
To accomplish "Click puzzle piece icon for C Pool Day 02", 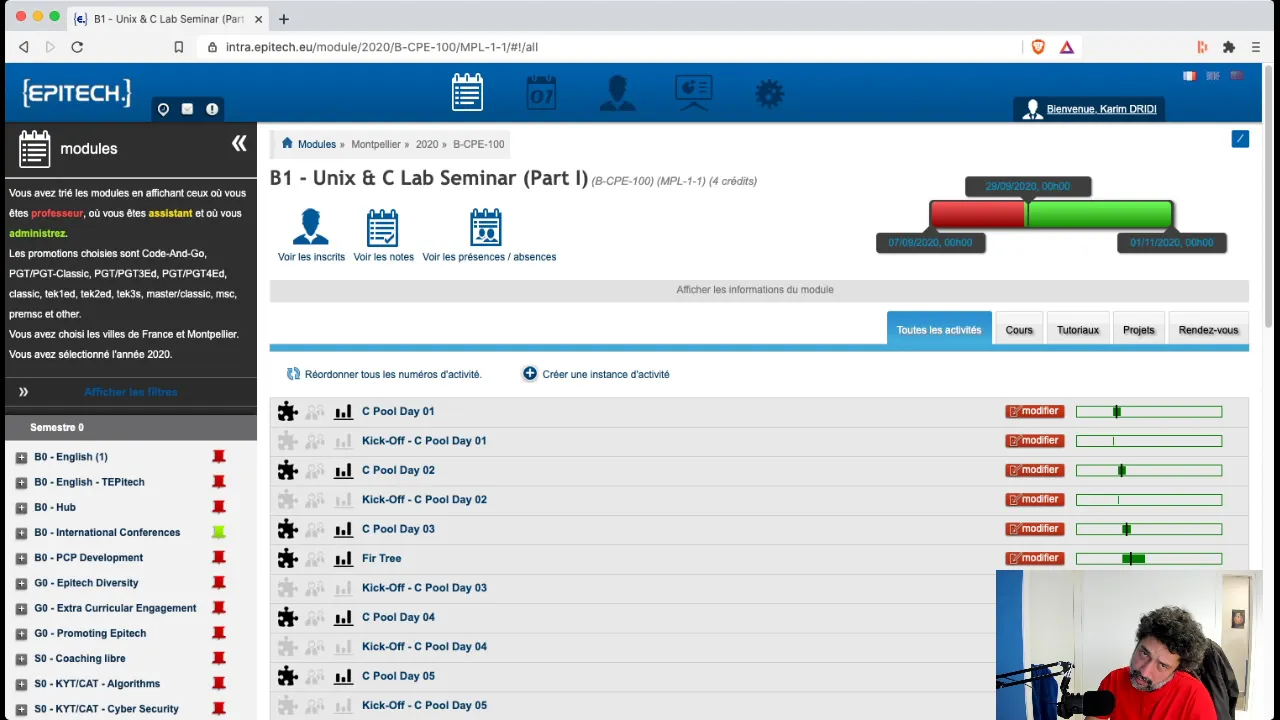I will point(288,470).
